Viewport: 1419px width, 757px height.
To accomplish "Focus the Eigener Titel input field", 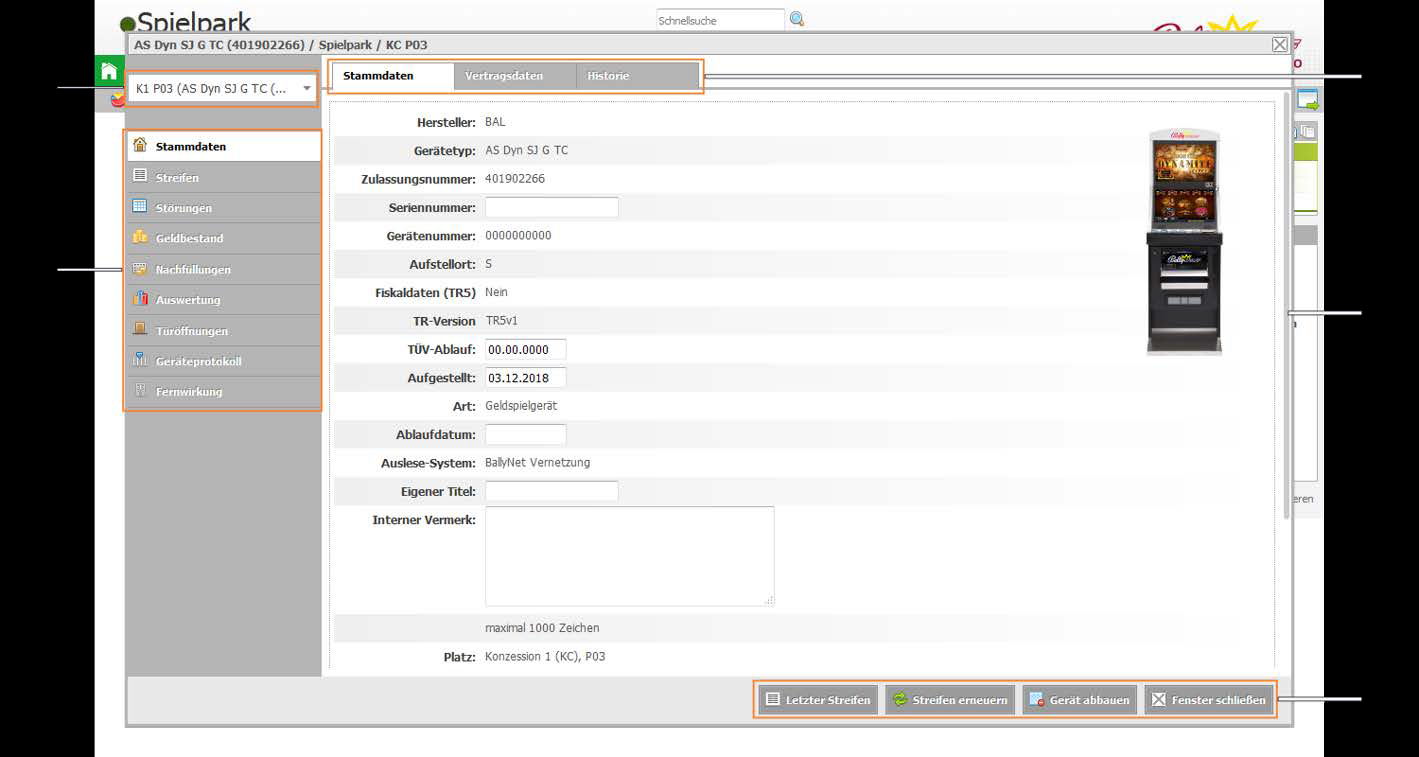I will coord(552,491).
